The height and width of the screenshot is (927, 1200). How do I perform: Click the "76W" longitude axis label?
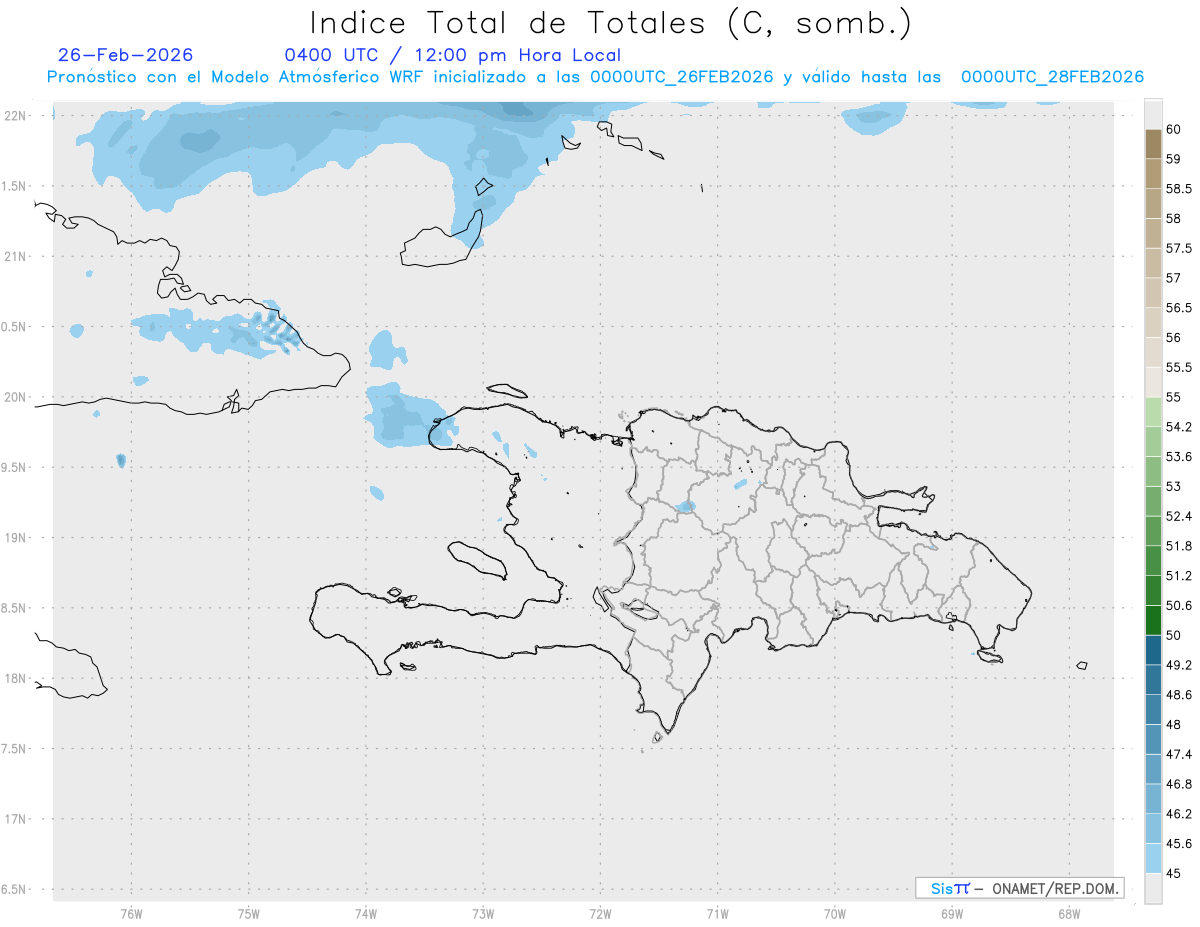(x=131, y=913)
